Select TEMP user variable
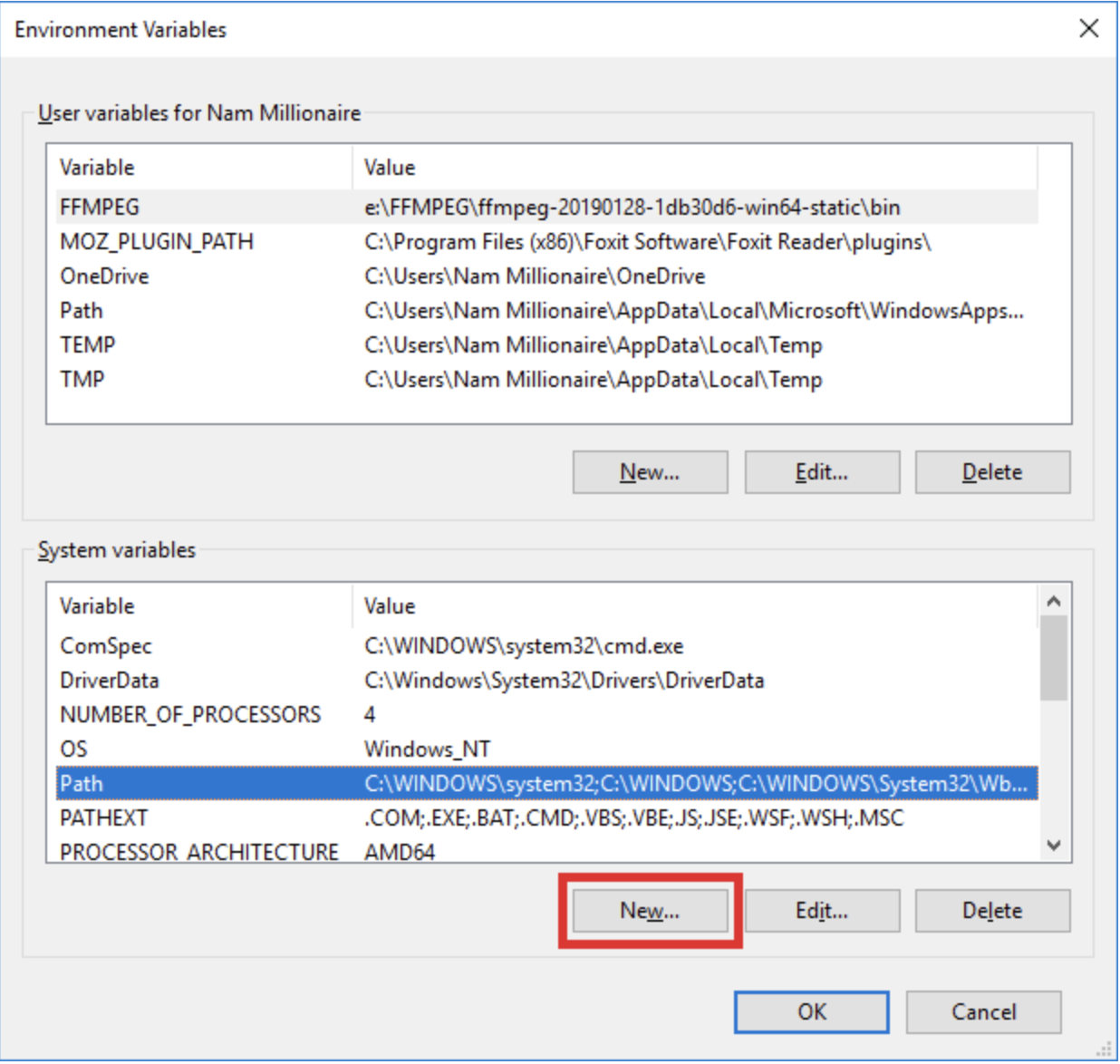1120x1064 pixels. click(x=547, y=344)
